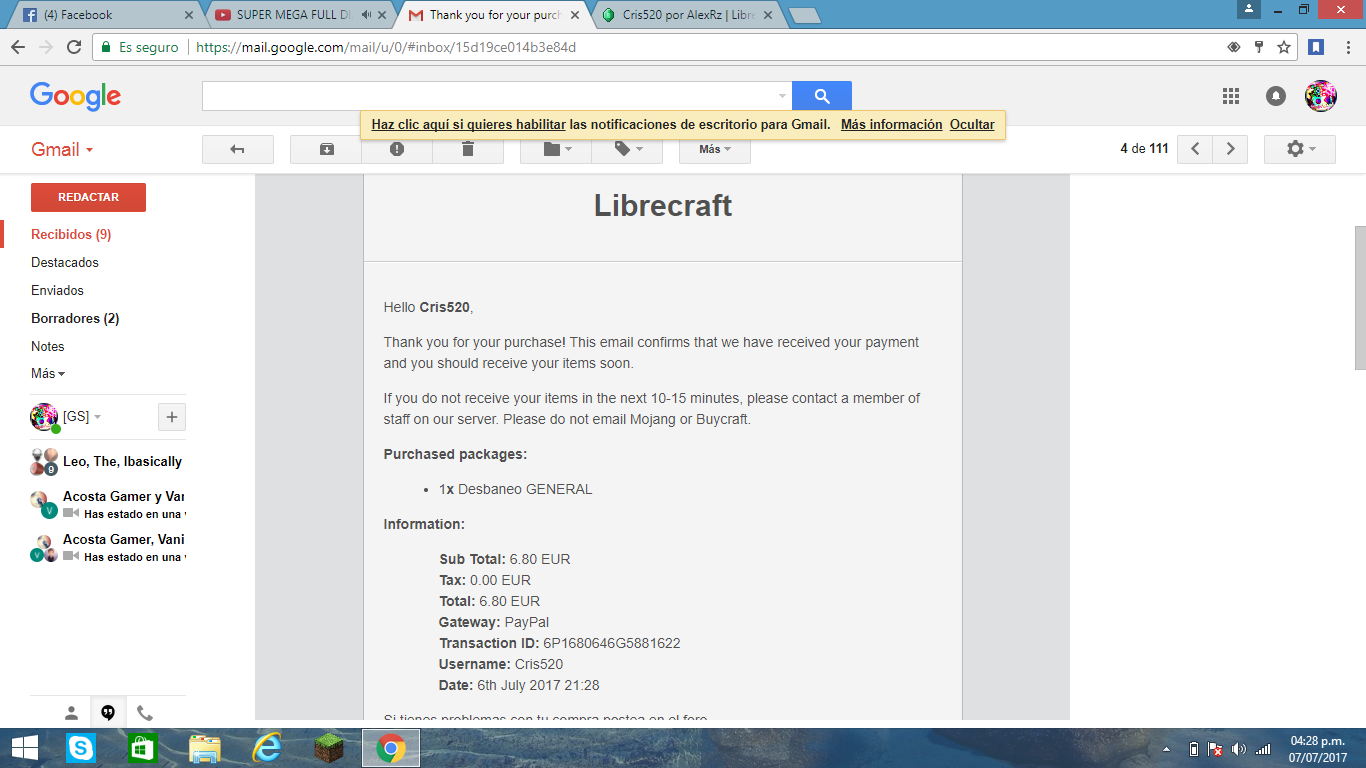Image resolution: width=1366 pixels, height=768 pixels.
Task: Open the Windows Start button
Action: point(25,748)
